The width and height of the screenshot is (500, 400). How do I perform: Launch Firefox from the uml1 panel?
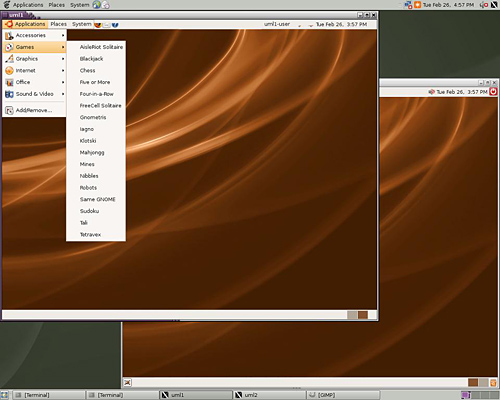click(x=97, y=24)
